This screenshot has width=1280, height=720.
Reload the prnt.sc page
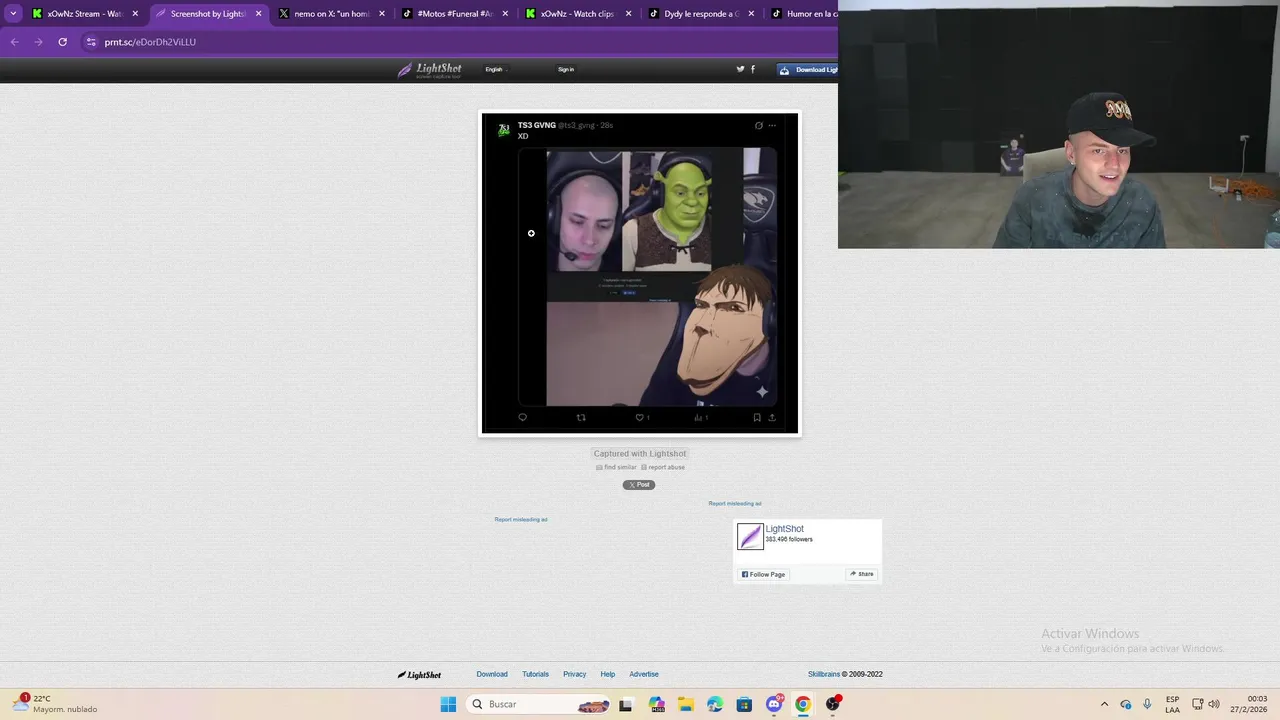pyautogui.click(x=62, y=42)
